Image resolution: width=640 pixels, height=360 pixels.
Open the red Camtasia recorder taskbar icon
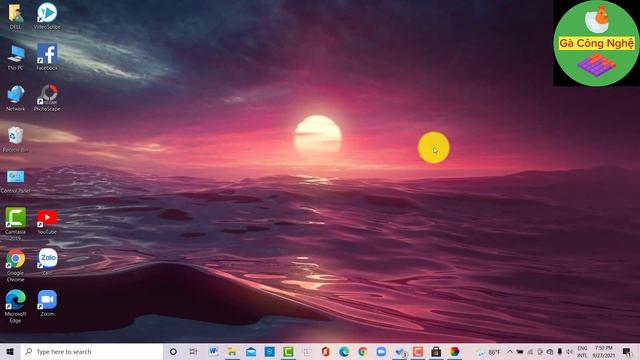pos(418,351)
